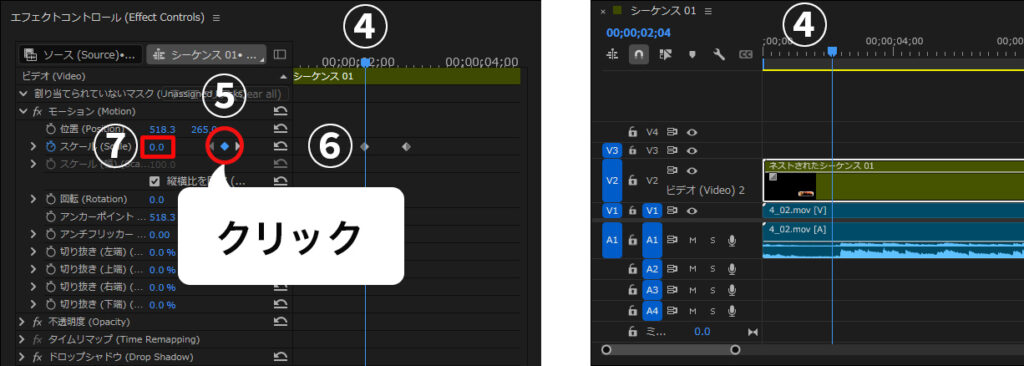This screenshot has width=1024, height=366.
Task: Toggle the Effect Controls timeline view icon
Action: (280, 54)
